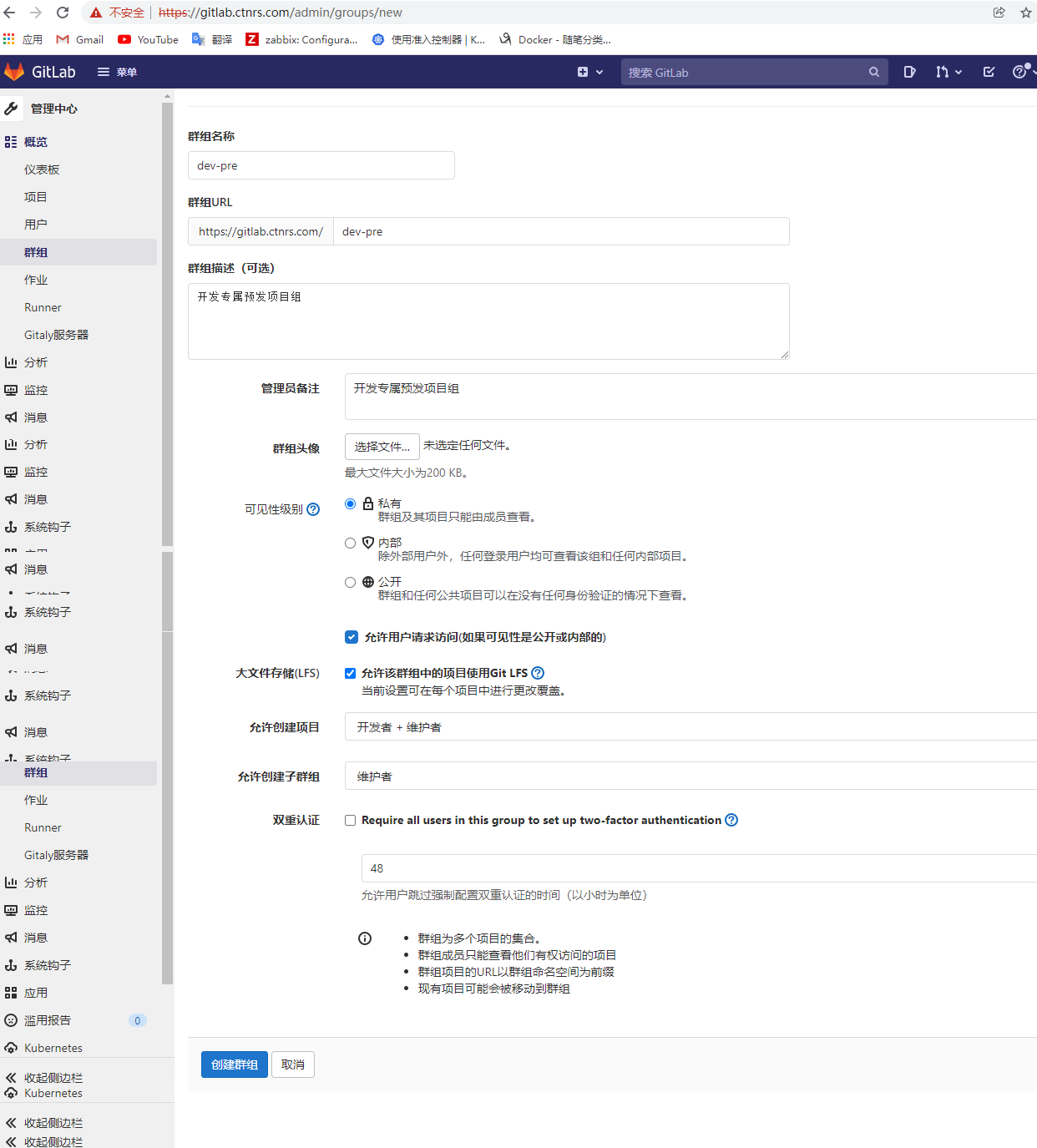Click the grace period field showing 48

[699, 868]
